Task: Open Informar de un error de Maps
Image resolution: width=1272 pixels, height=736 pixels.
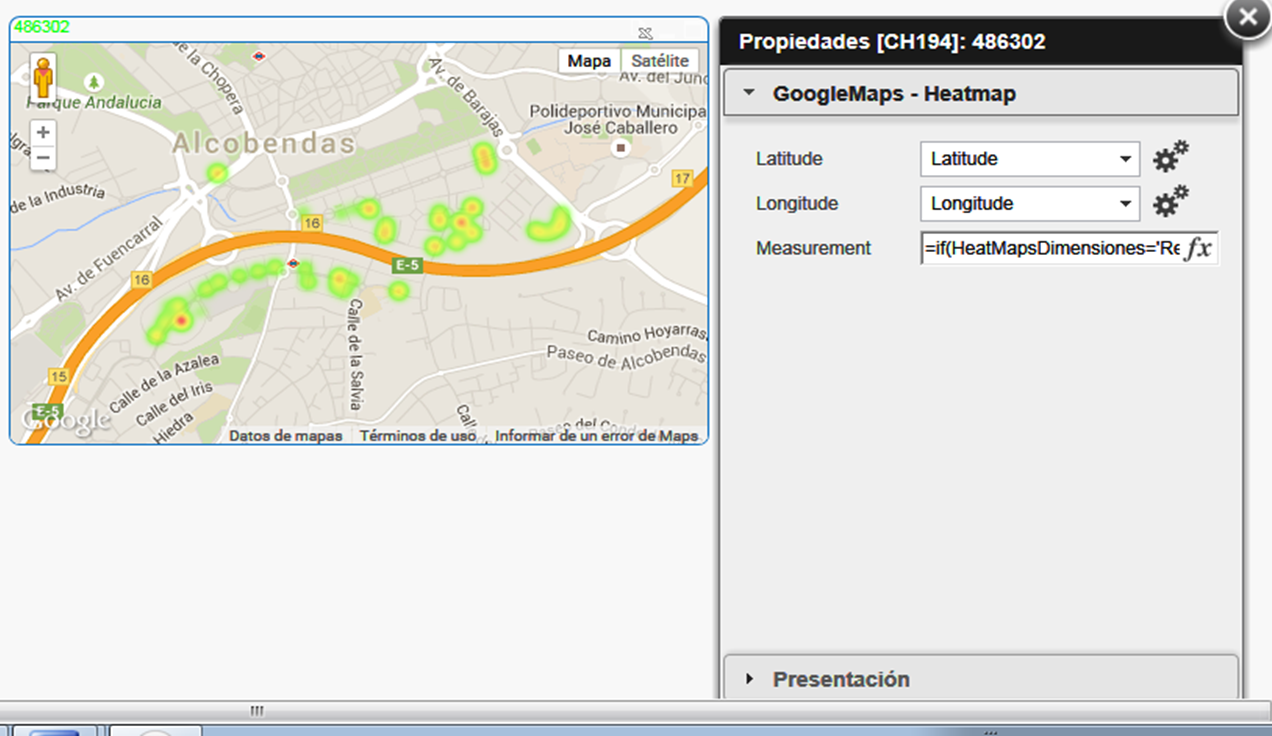Action: (x=597, y=436)
